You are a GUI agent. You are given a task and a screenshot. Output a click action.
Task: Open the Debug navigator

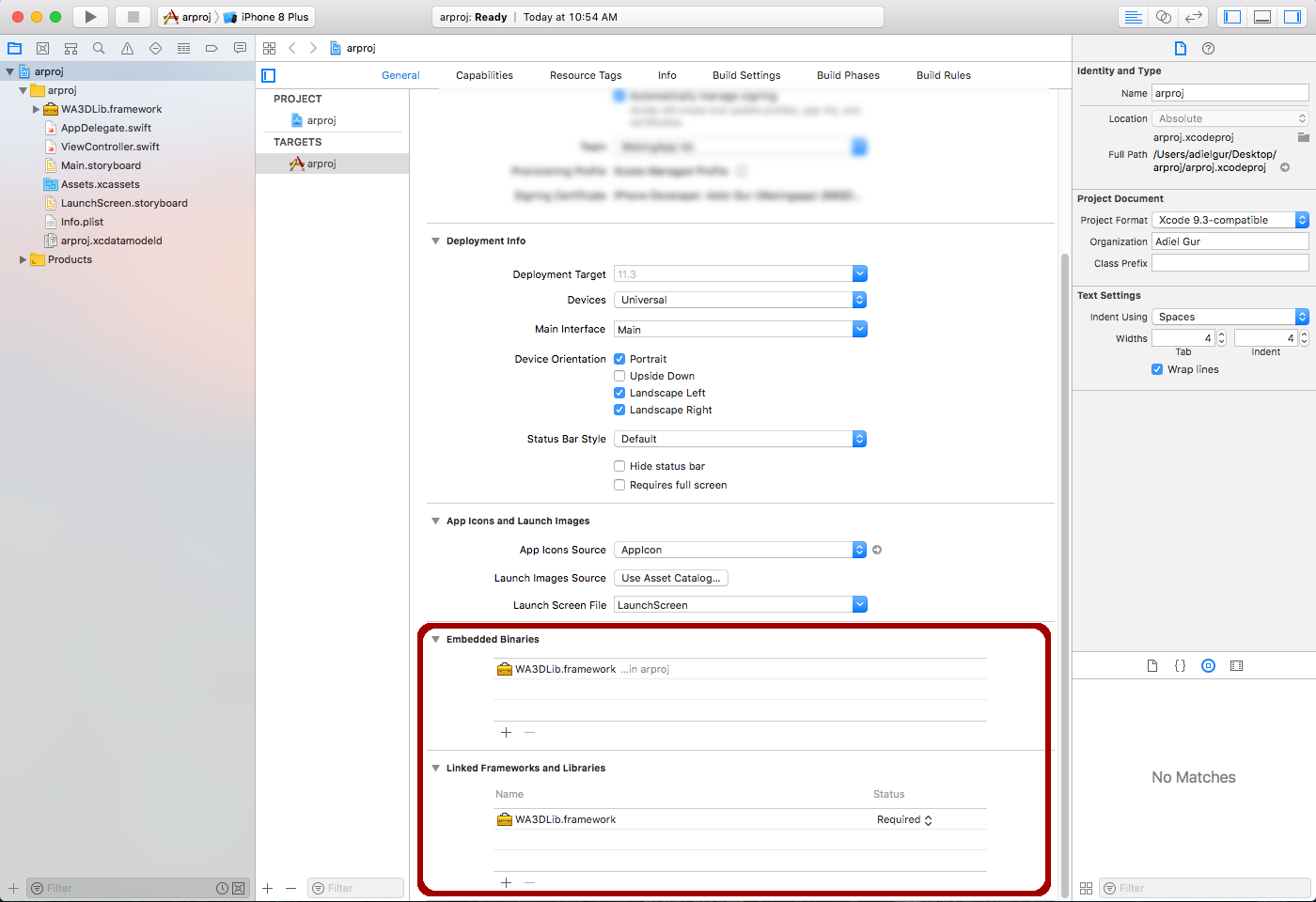click(183, 48)
